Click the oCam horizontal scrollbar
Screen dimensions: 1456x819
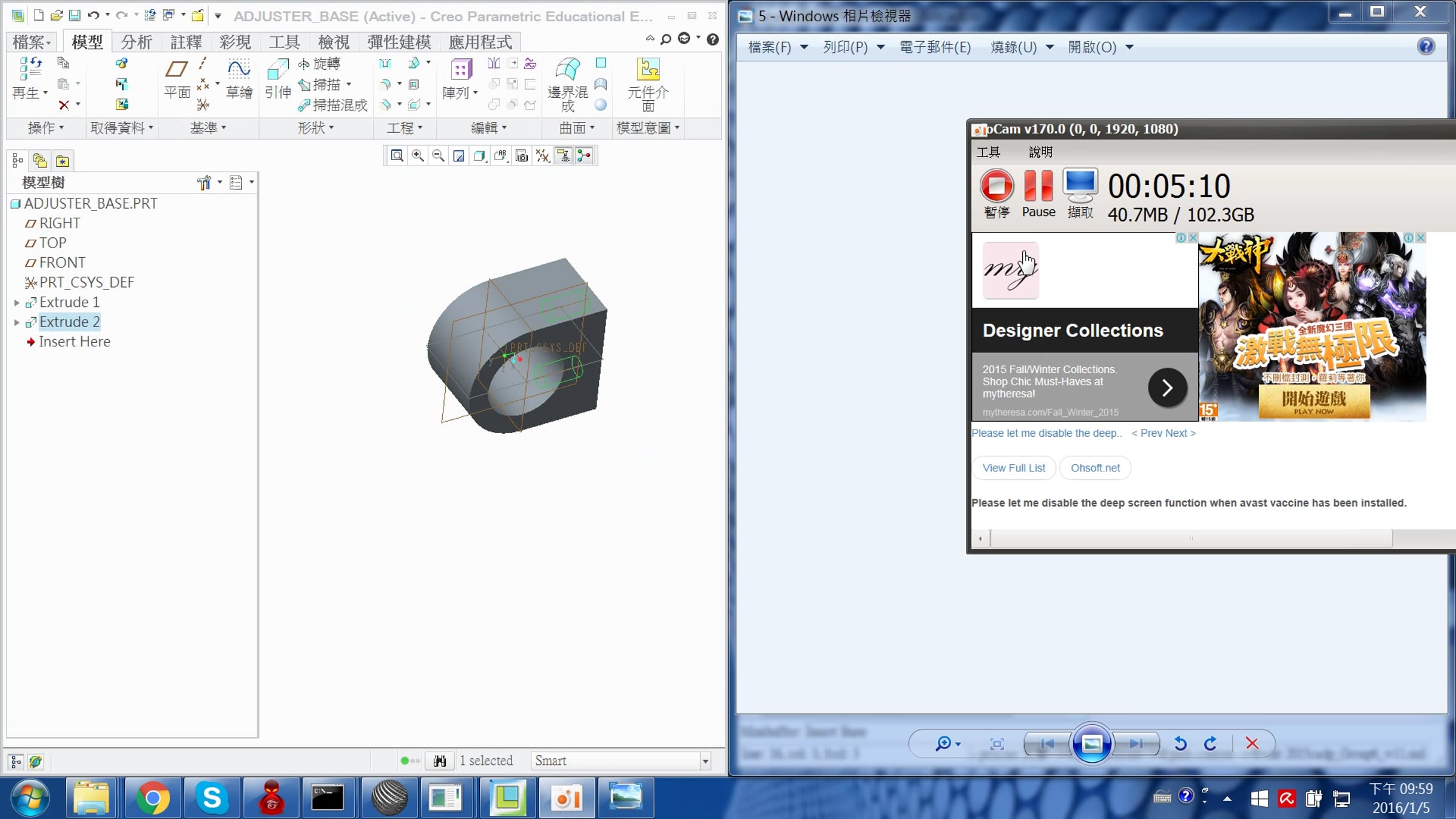tap(1190, 538)
